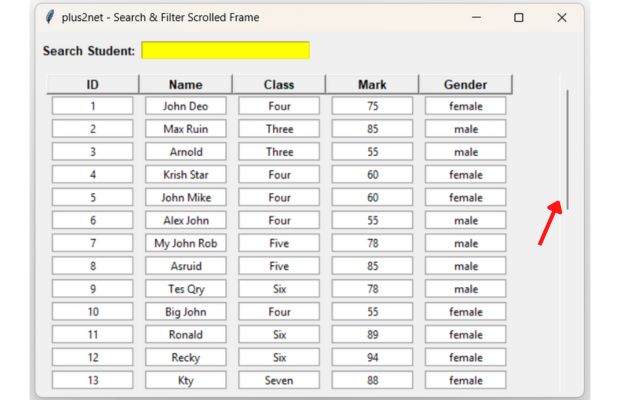Click the Class column header

(279, 84)
